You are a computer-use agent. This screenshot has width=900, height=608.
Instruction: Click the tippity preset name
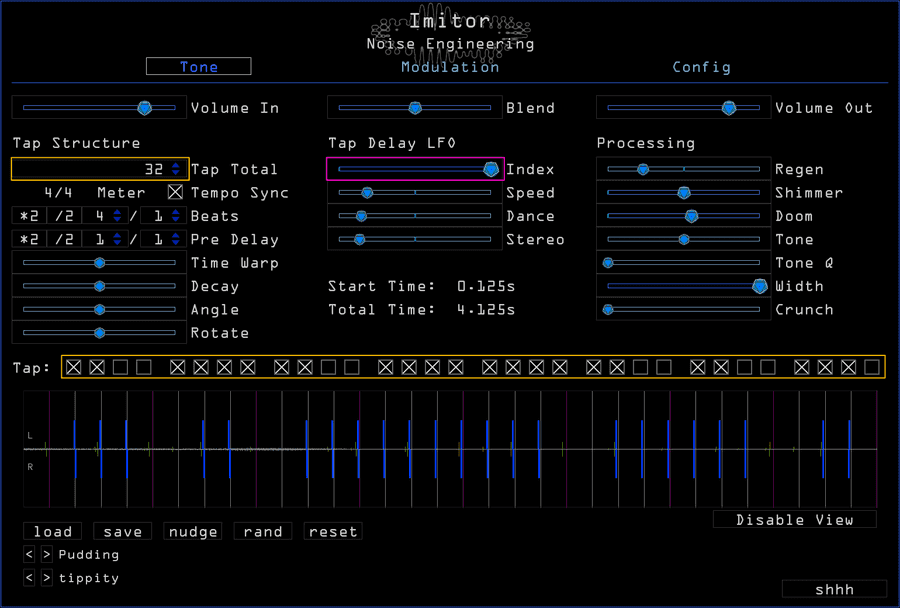[89, 578]
